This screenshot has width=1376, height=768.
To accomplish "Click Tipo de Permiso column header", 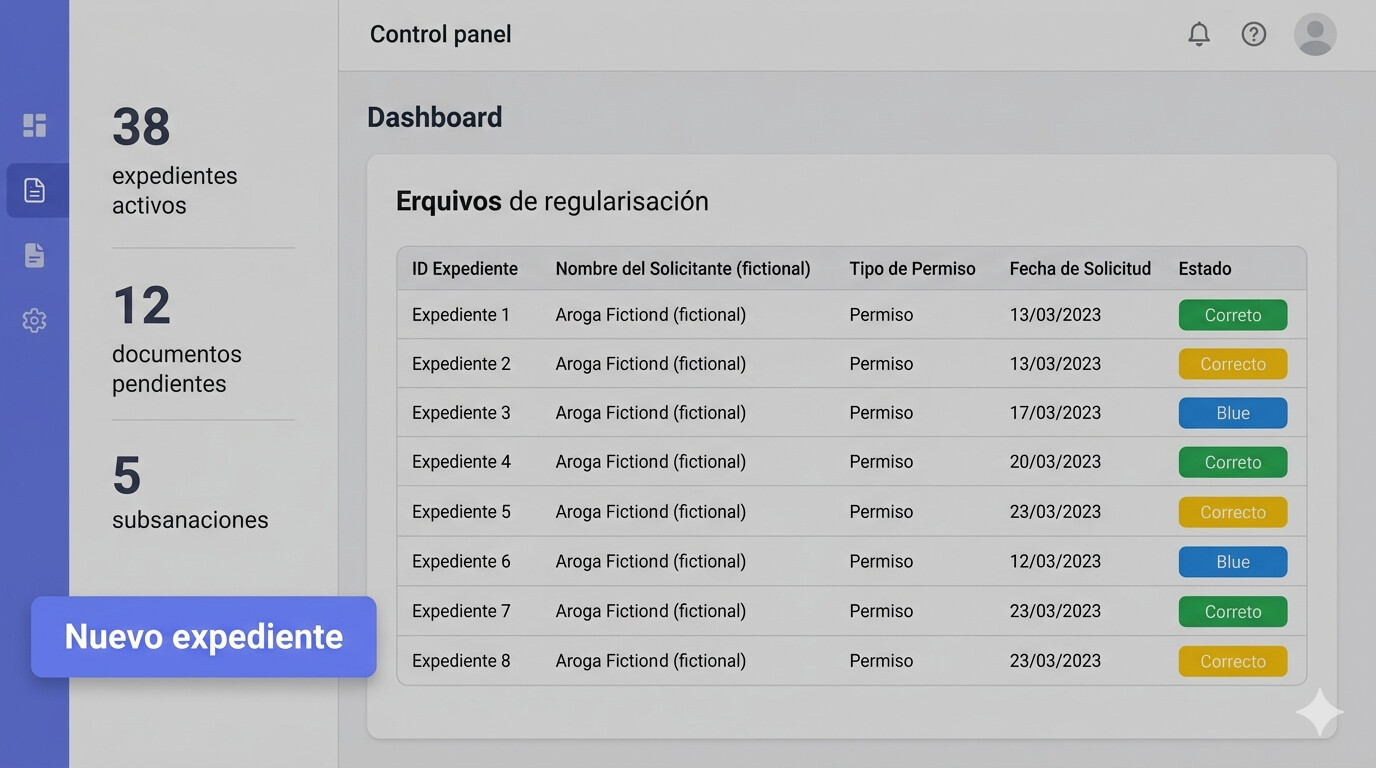I will tap(913, 269).
